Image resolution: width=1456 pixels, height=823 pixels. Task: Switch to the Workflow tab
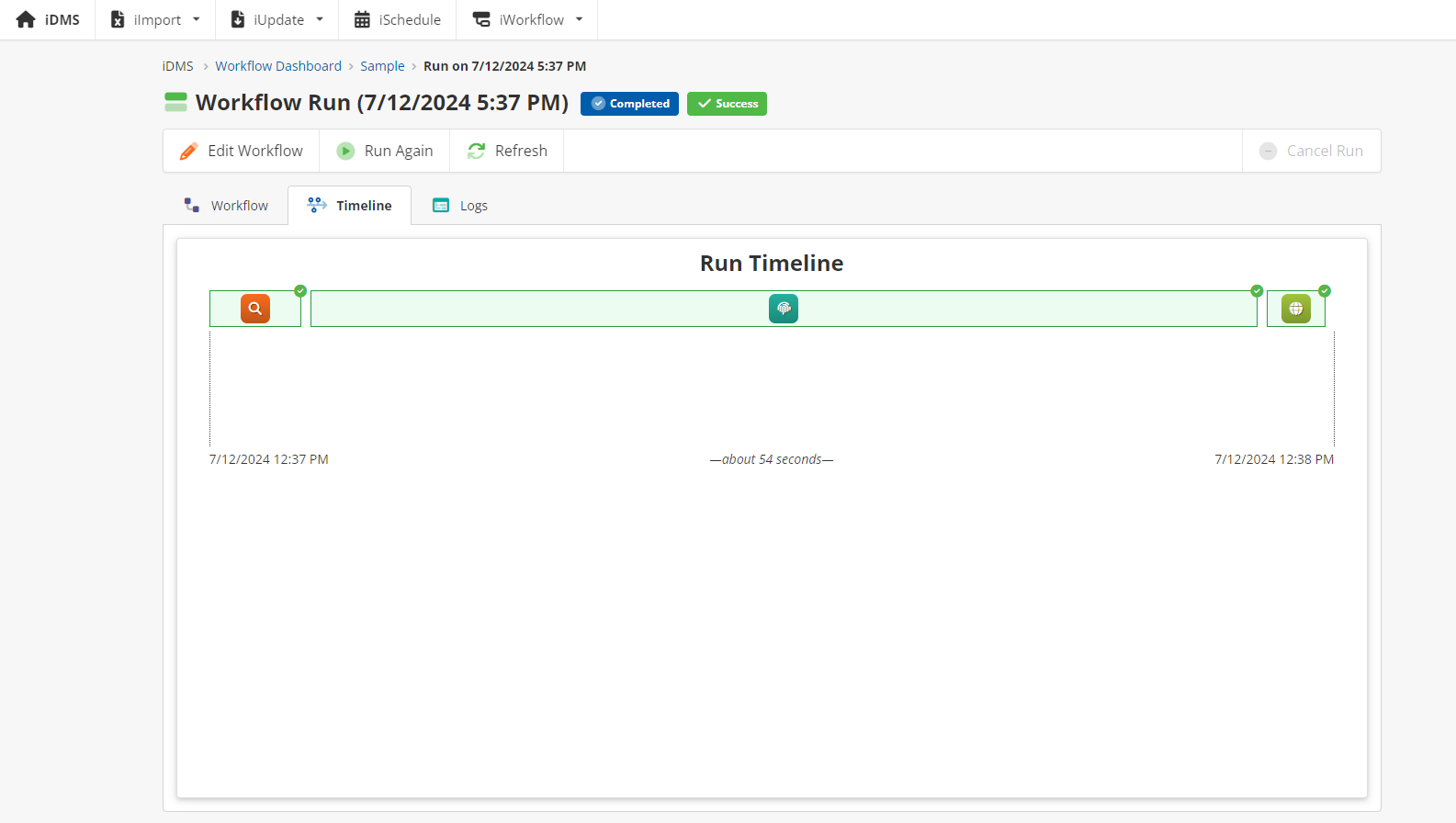click(x=226, y=206)
